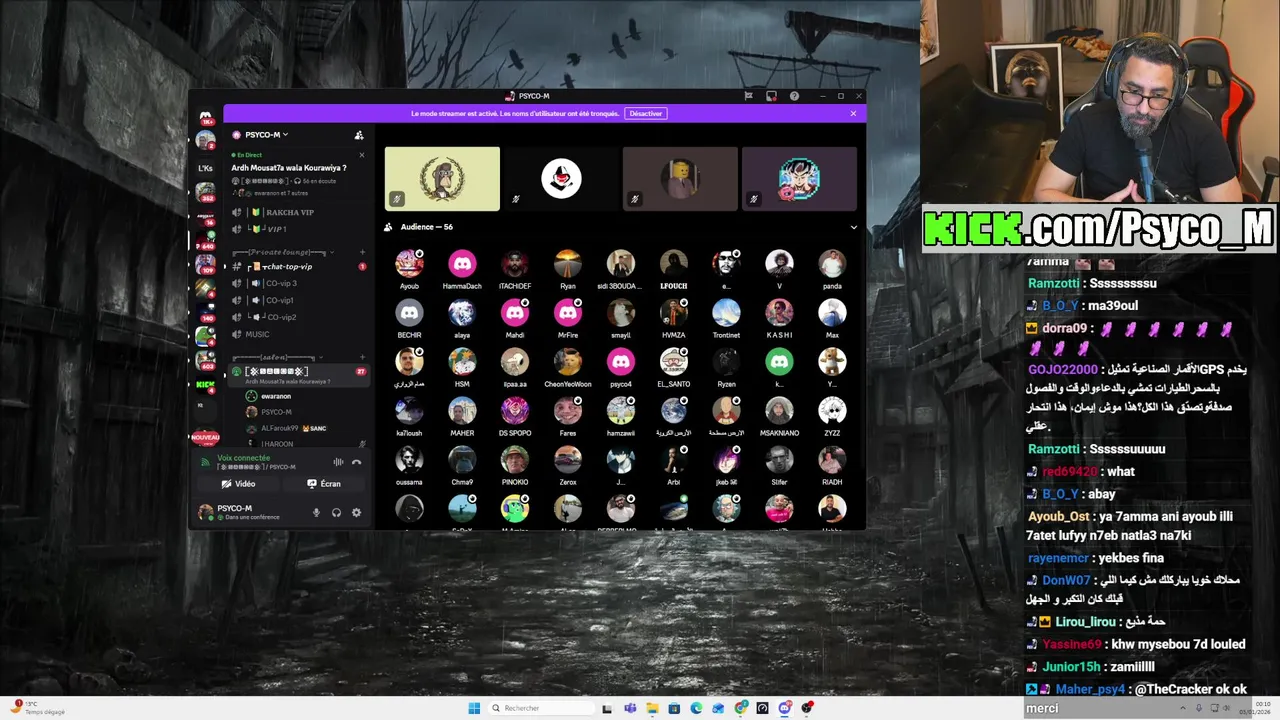
Task: Select the red hooded avatar speaker tile
Action: tap(561, 179)
